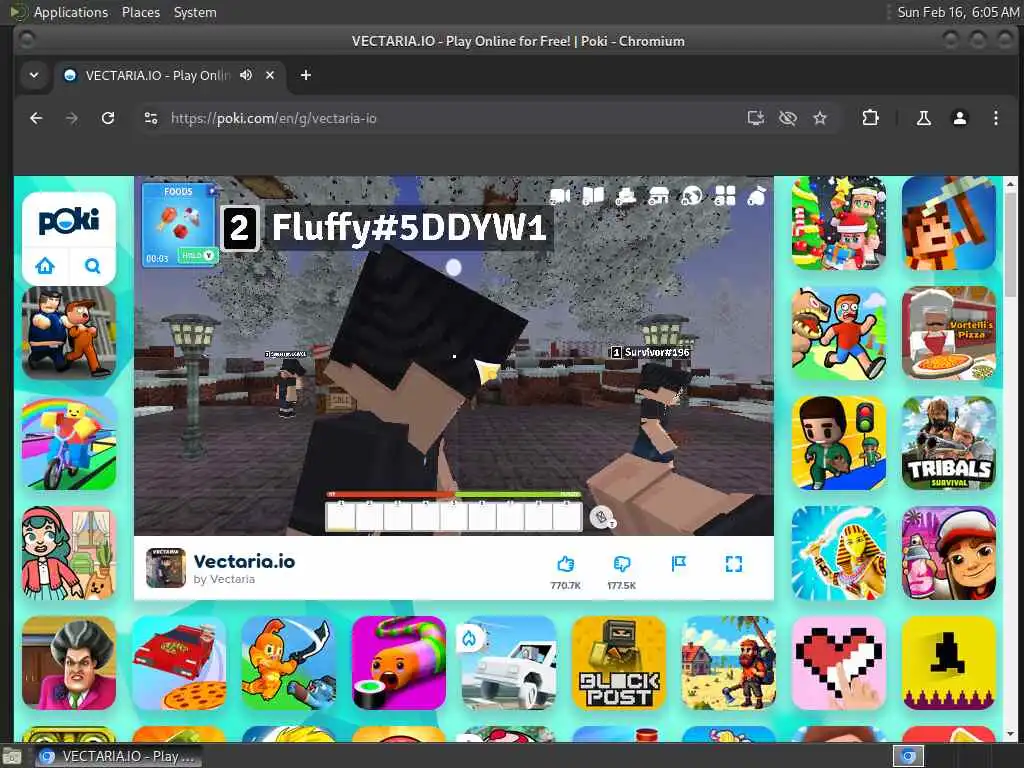Click the crafting station icon in game HUD
This screenshot has height=768, width=1024.
pyautogui.click(x=626, y=195)
